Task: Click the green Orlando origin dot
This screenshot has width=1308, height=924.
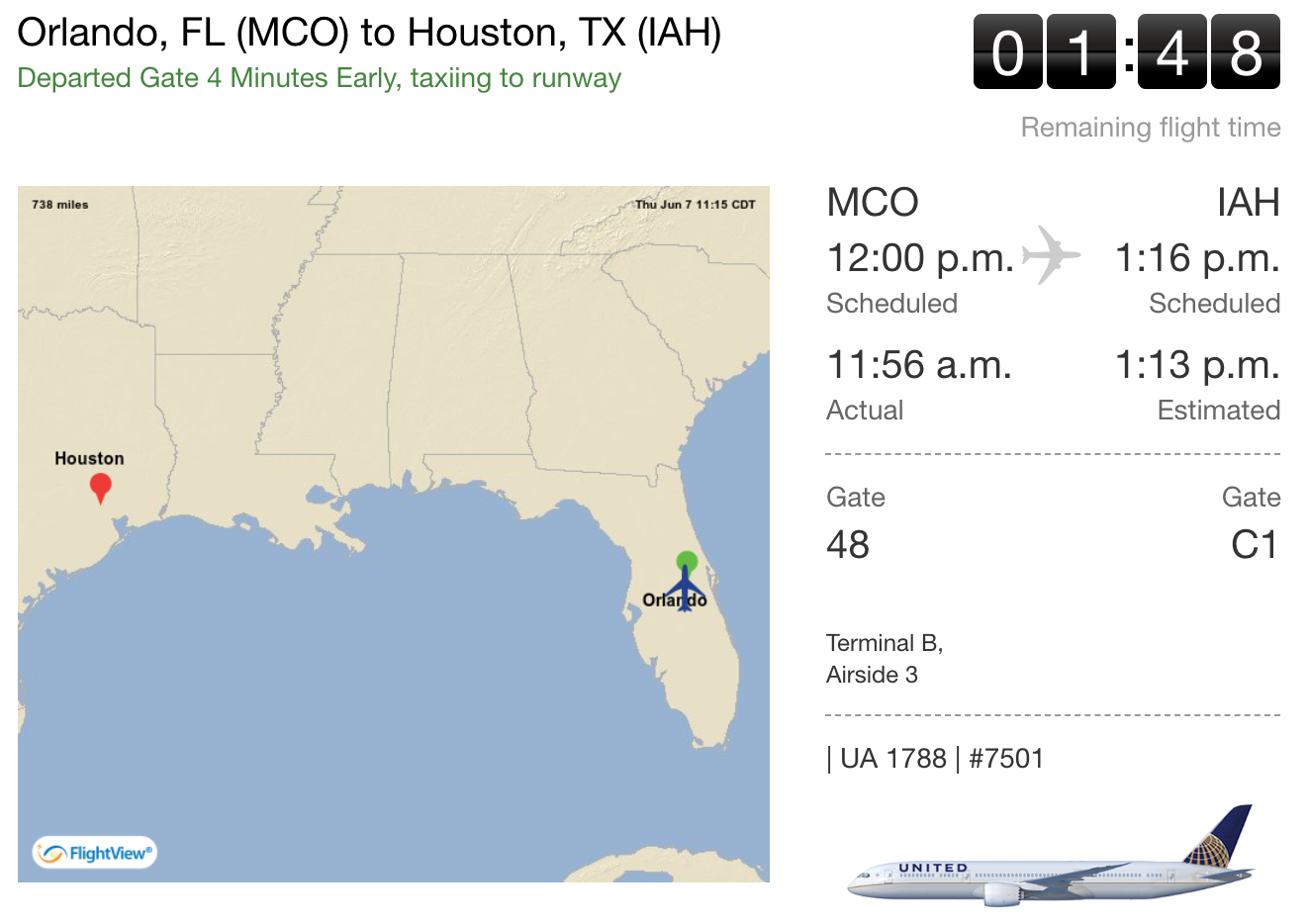Action: [687, 561]
